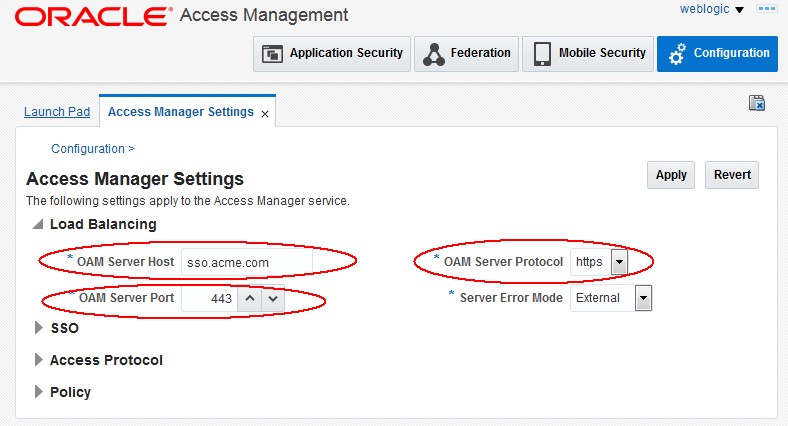Screen dimensions: 788x426
Task: Open the Federation section
Action: pyautogui.click(x=466, y=53)
